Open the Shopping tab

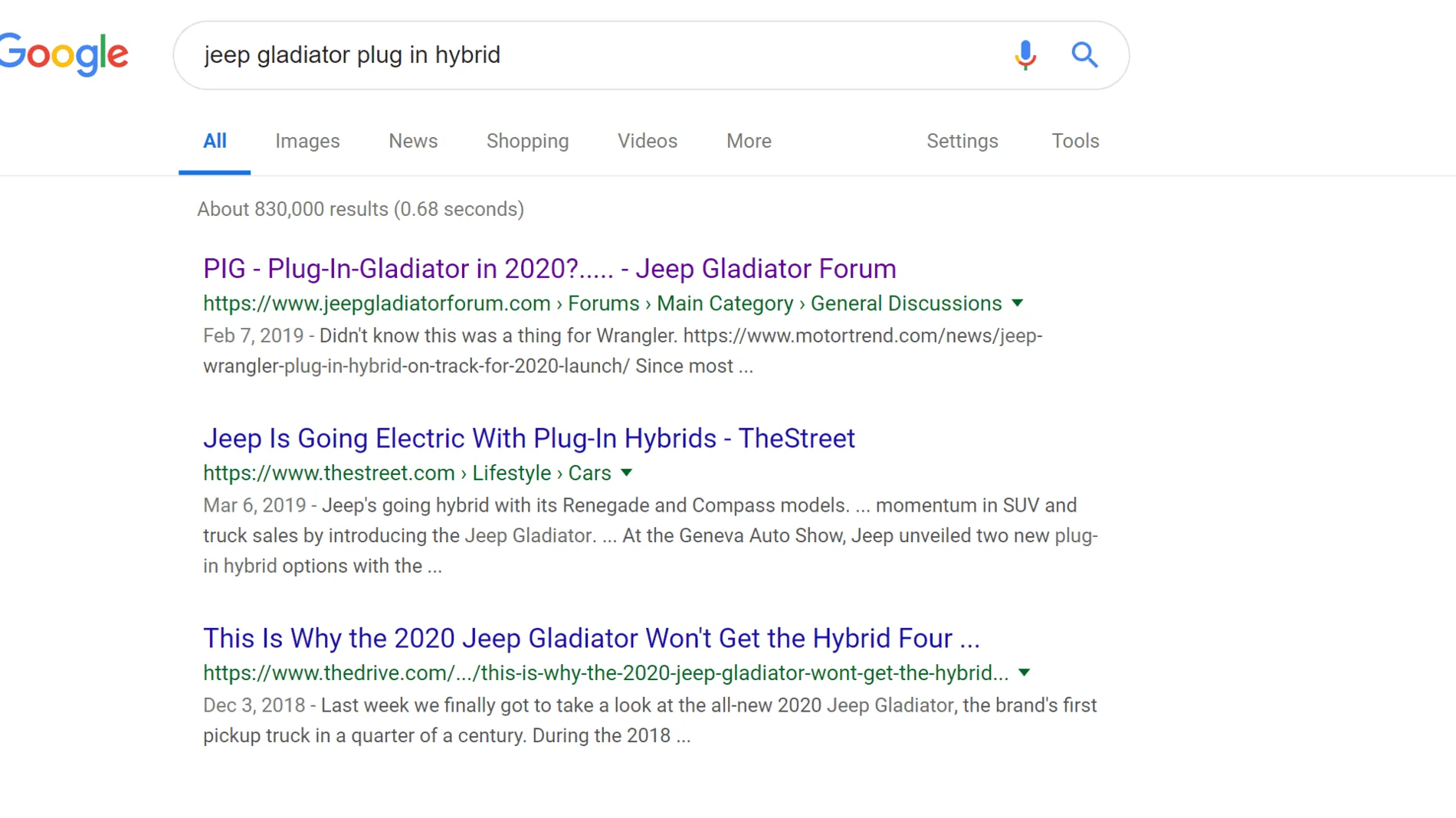pyautogui.click(x=527, y=141)
